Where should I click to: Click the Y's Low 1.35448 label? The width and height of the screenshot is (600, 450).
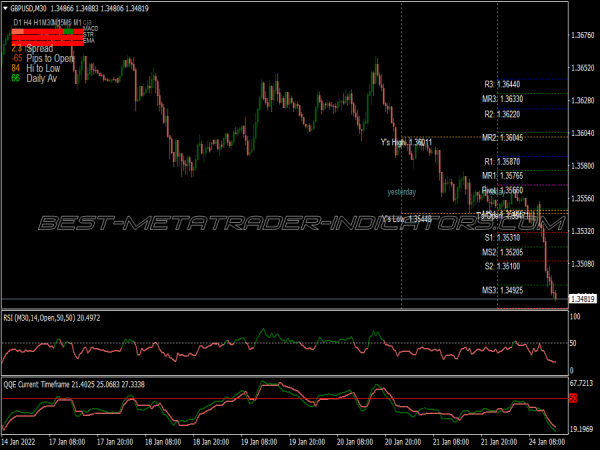[406, 219]
